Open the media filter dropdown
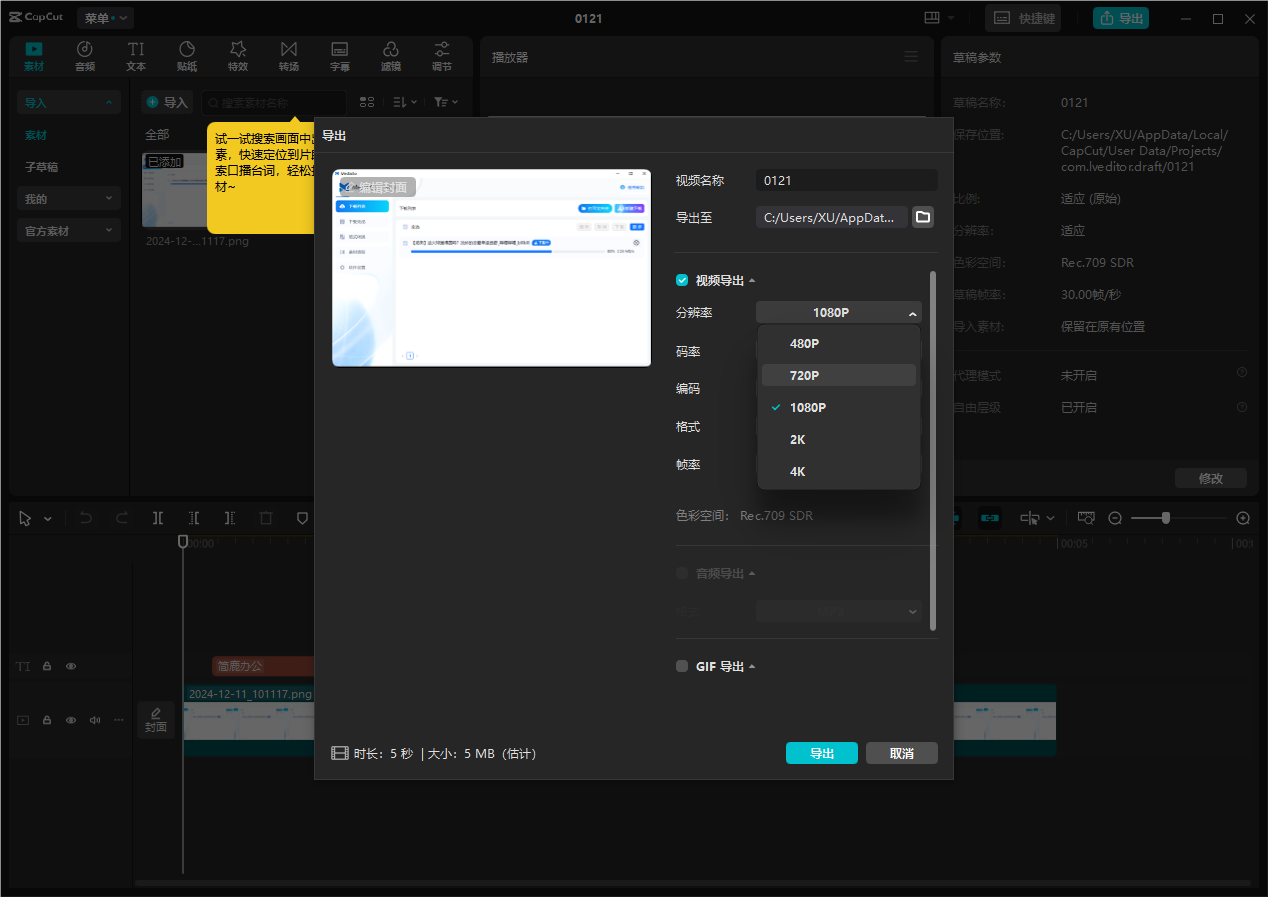The image size is (1268, 897). pos(446,102)
